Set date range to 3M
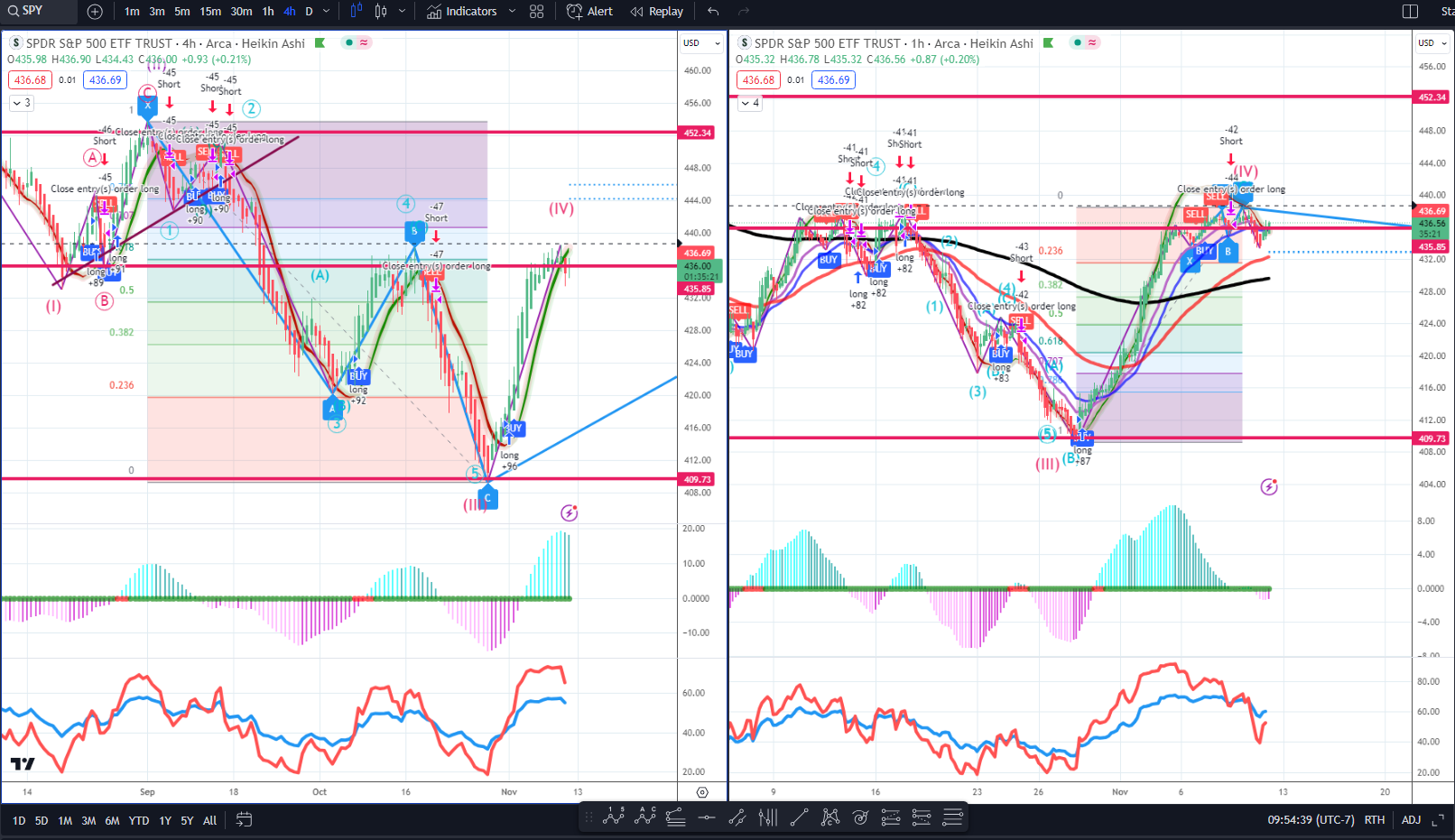The image size is (1455, 840). (88, 821)
